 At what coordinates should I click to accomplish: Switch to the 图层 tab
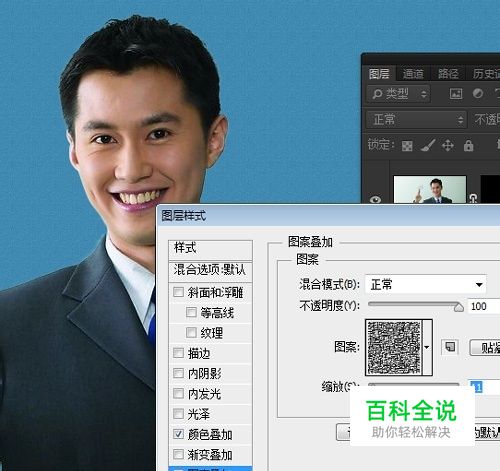(379, 74)
